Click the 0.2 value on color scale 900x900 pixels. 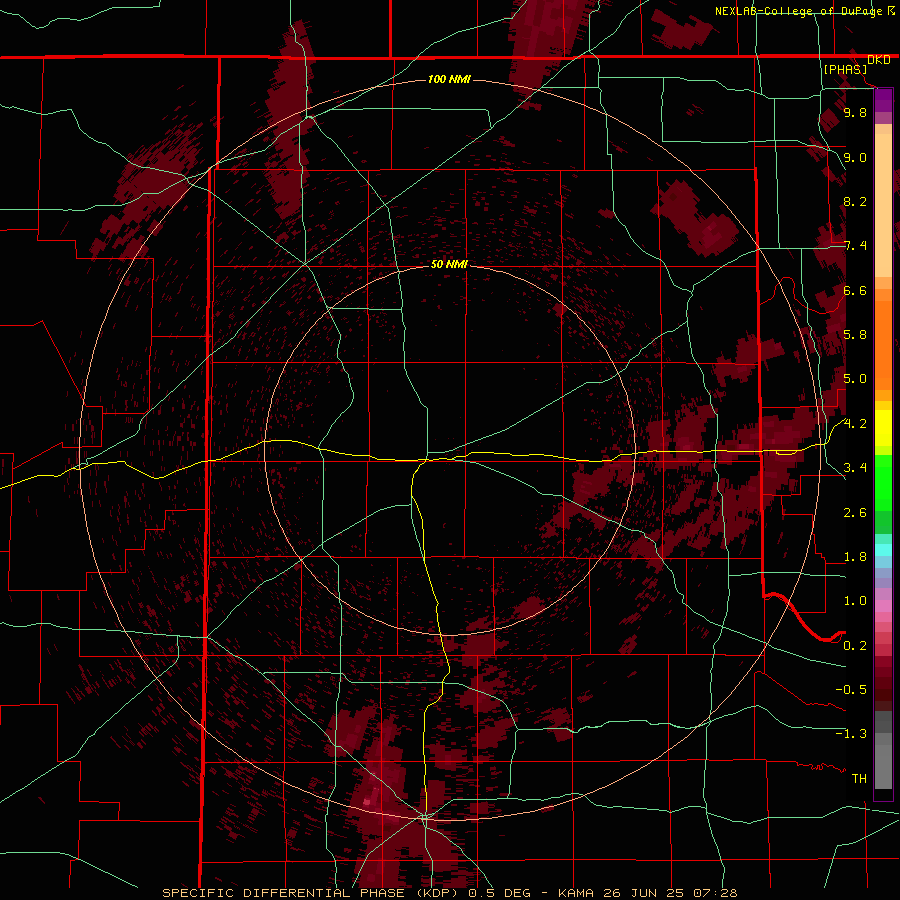pyautogui.click(x=855, y=646)
